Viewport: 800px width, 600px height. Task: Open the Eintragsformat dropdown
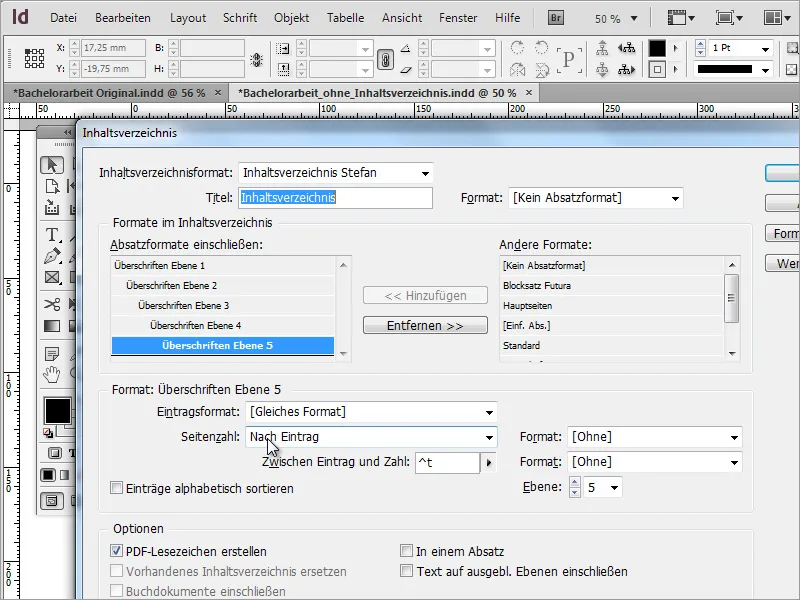click(371, 412)
